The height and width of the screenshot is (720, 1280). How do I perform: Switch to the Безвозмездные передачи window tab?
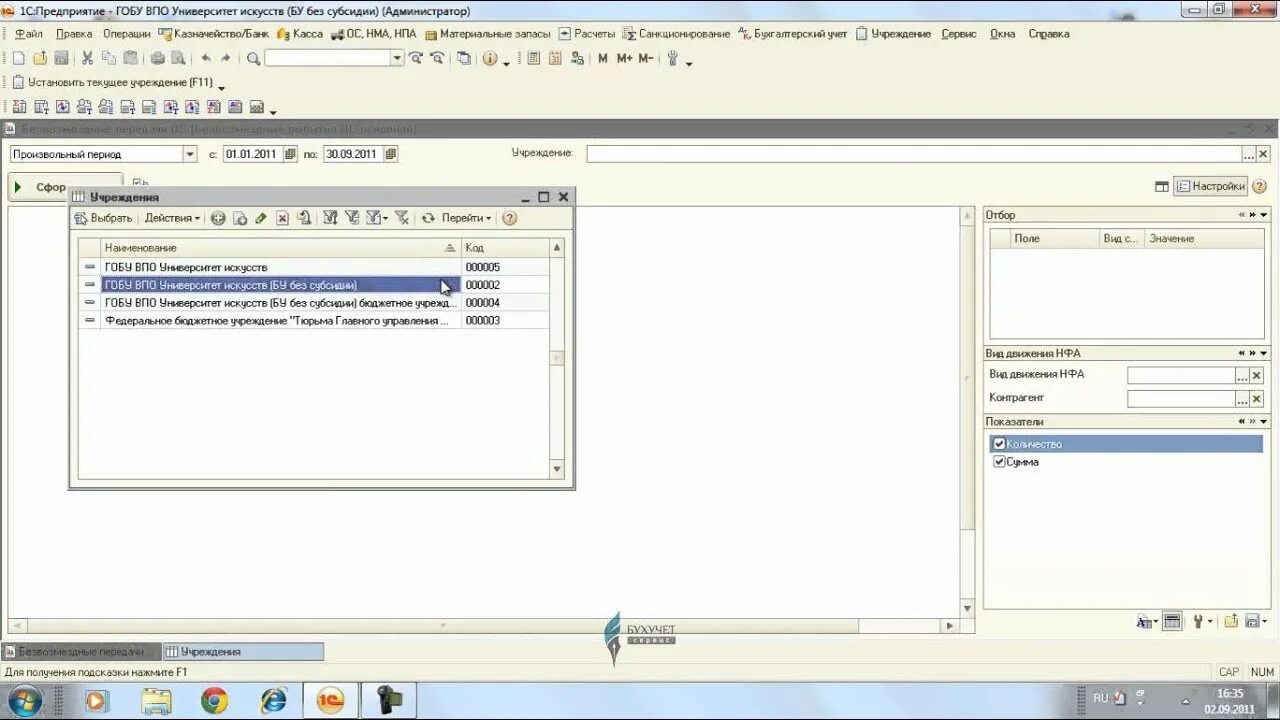tap(80, 651)
